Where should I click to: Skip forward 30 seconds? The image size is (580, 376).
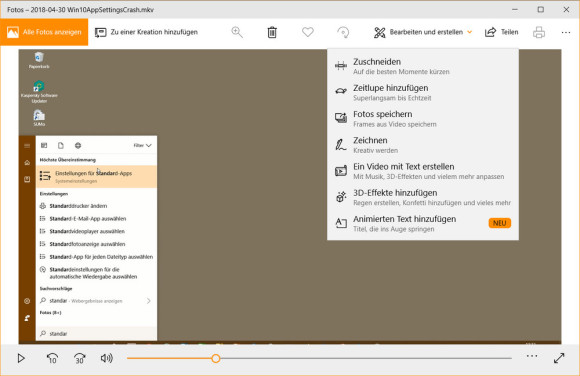point(80,358)
